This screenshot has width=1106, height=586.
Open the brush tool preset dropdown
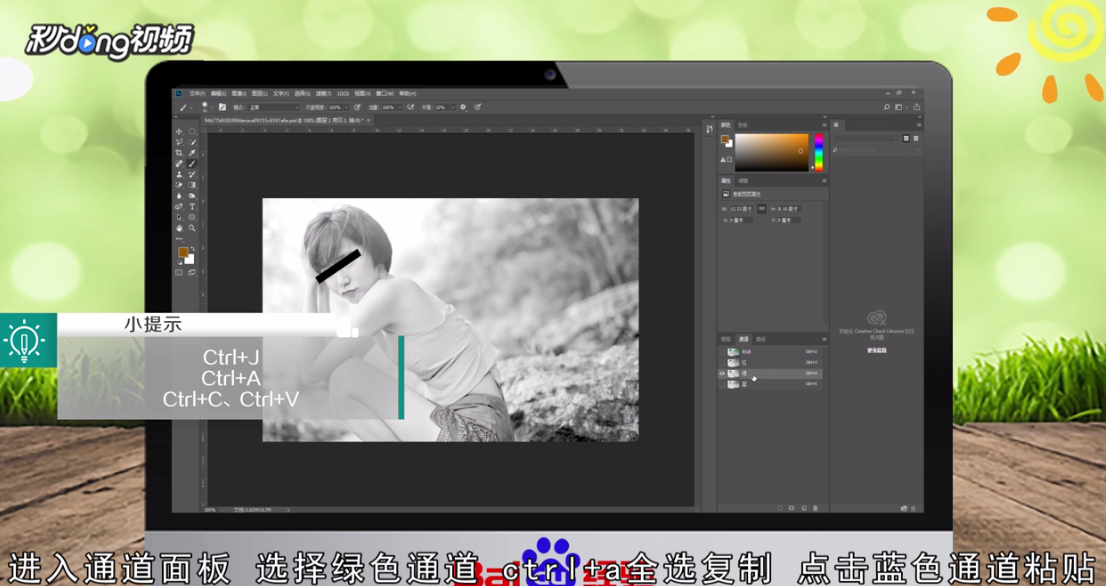191,108
